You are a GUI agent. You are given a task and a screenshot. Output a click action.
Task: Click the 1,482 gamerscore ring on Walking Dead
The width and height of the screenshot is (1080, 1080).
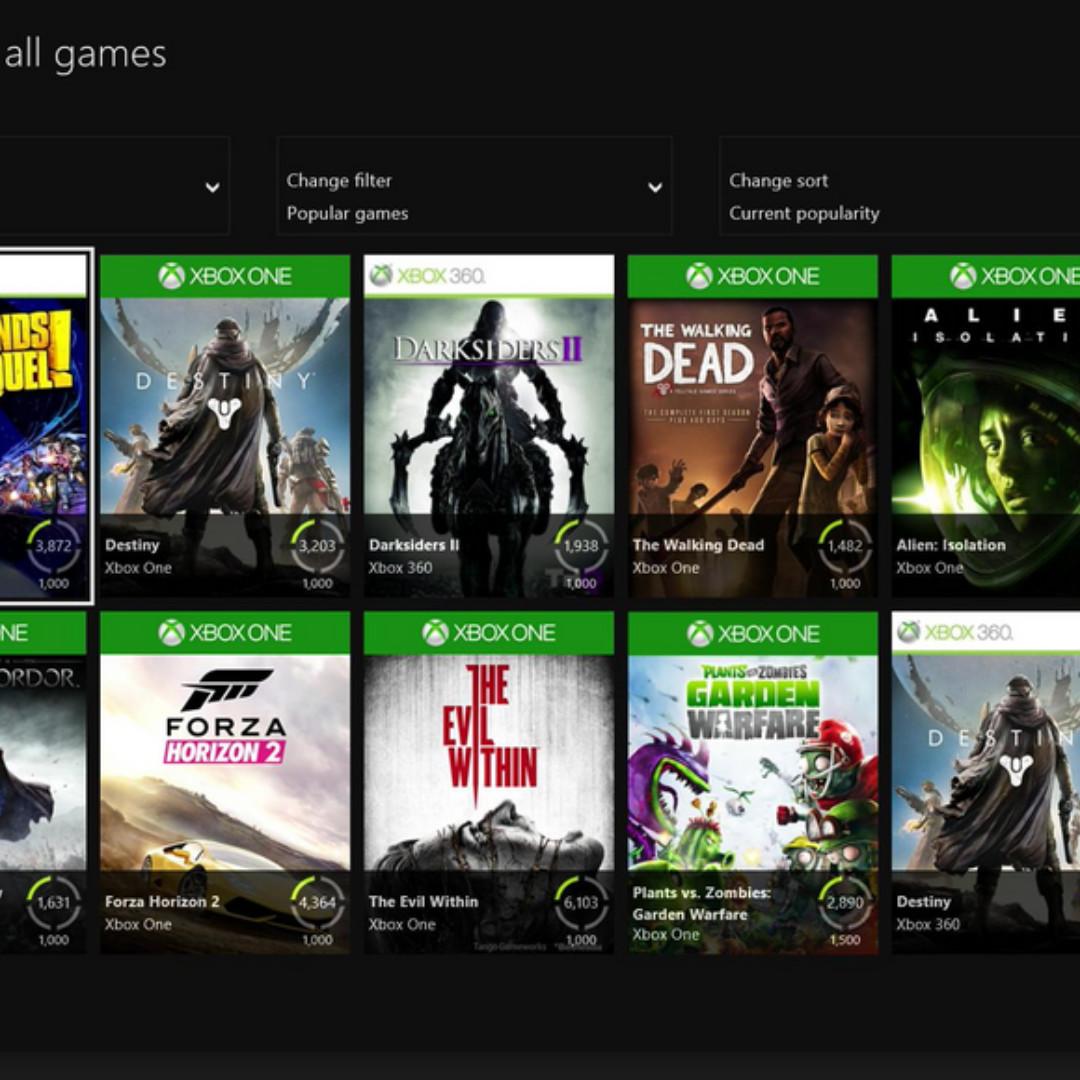pyautogui.click(x=845, y=546)
